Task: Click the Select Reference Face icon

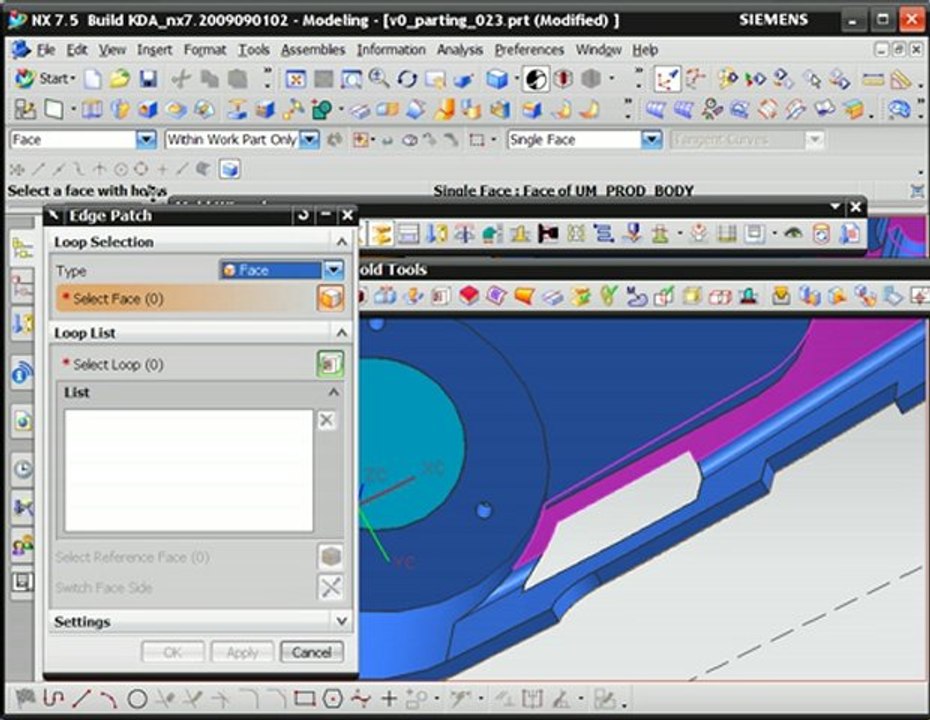Action: pyautogui.click(x=330, y=556)
